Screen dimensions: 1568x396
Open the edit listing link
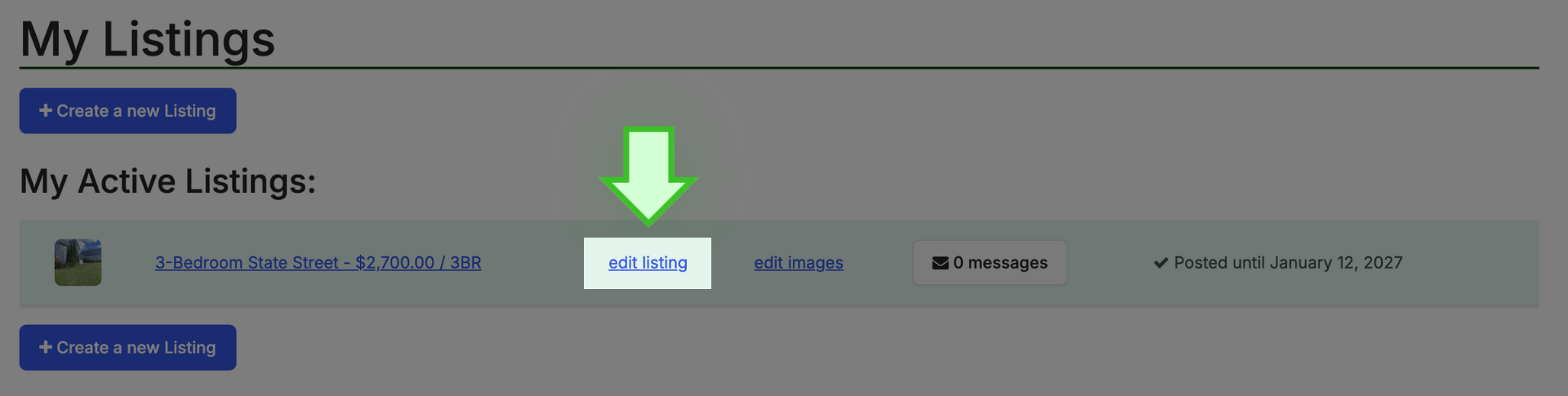click(x=648, y=263)
